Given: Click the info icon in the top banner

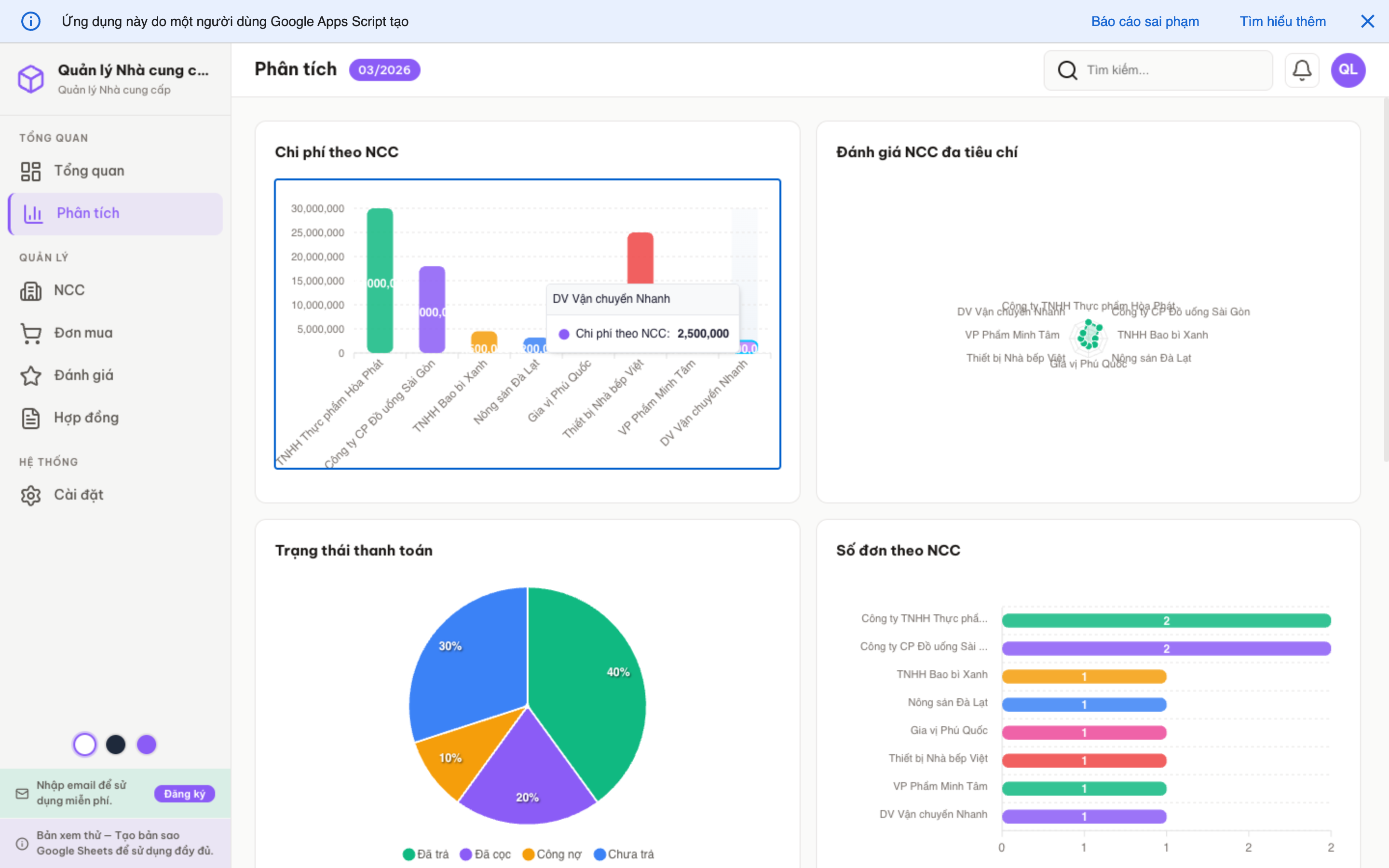Looking at the screenshot, I should coord(31,21).
